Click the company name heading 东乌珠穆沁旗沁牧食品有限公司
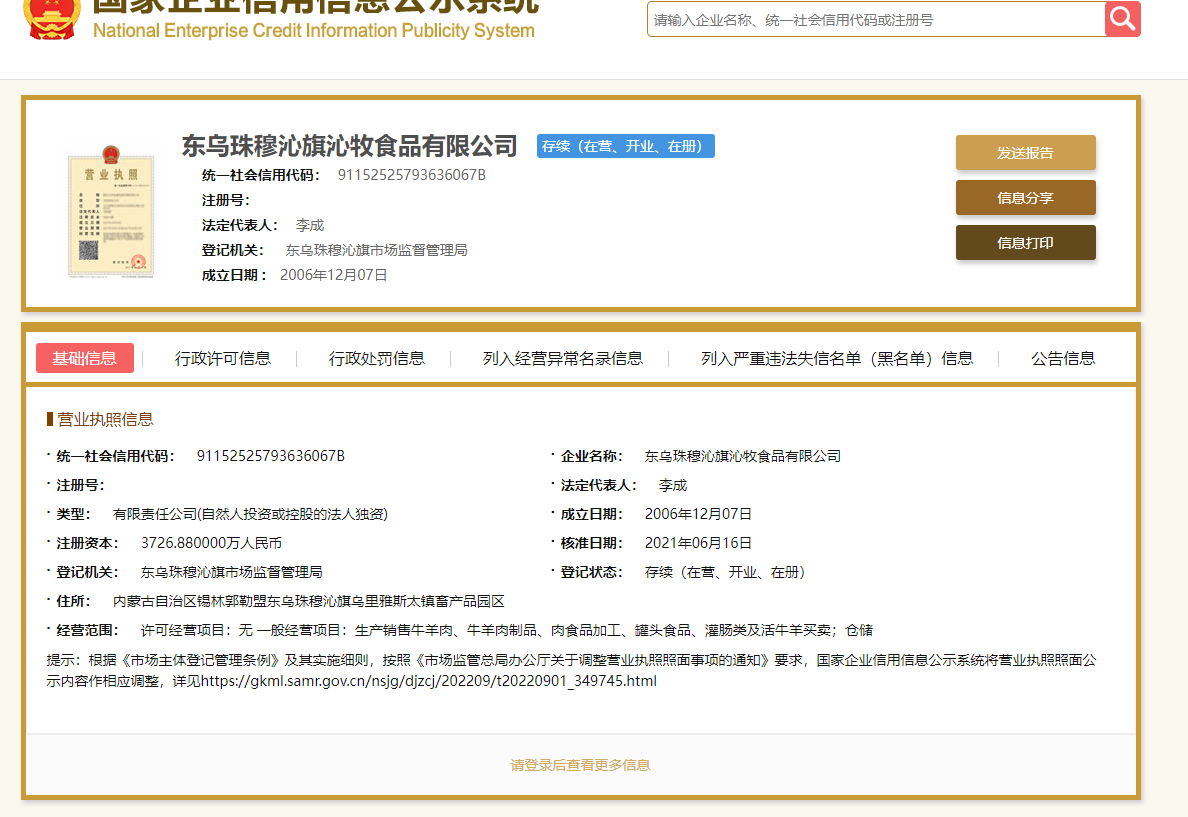The height and width of the screenshot is (817, 1188). tap(349, 146)
